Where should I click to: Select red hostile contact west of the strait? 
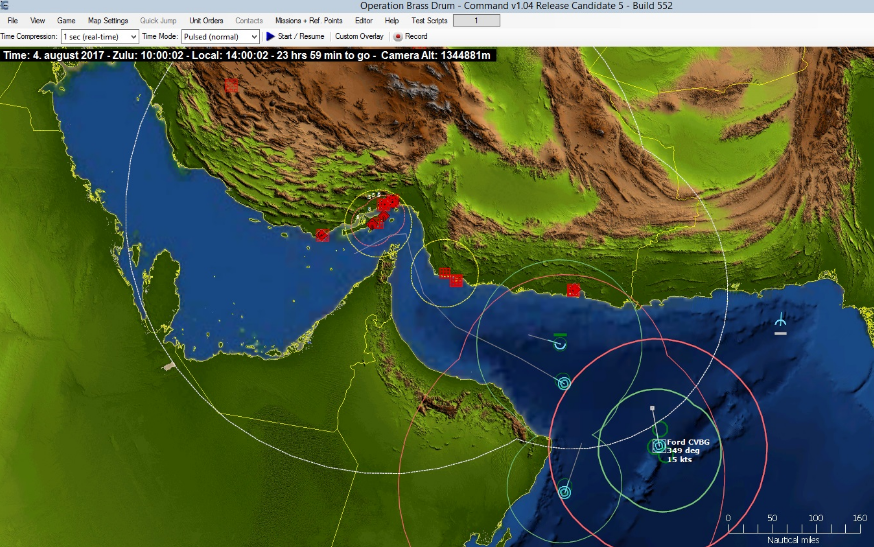[x=322, y=235]
